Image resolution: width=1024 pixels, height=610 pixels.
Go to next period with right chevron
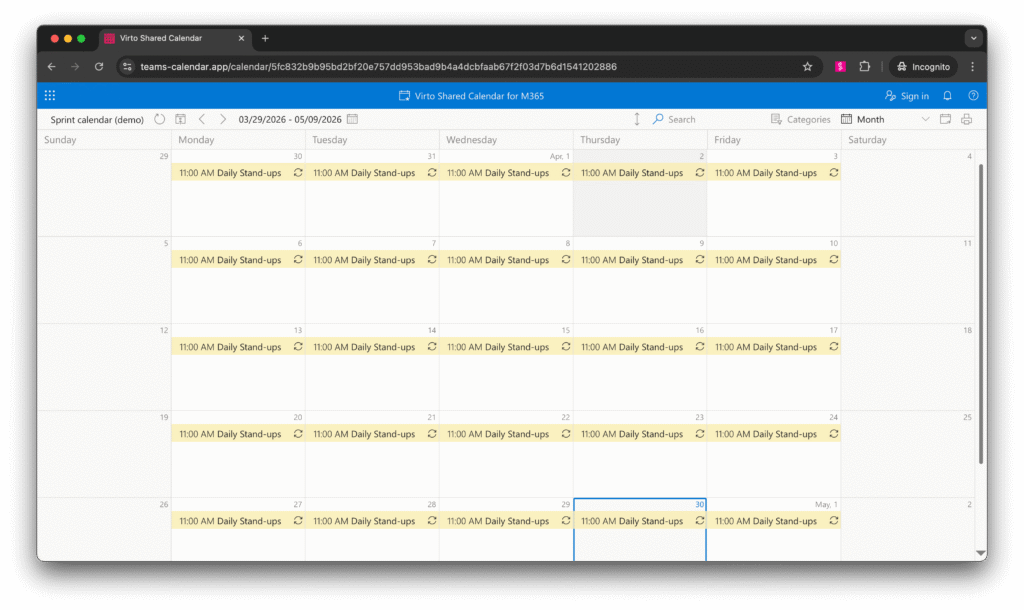pos(223,119)
